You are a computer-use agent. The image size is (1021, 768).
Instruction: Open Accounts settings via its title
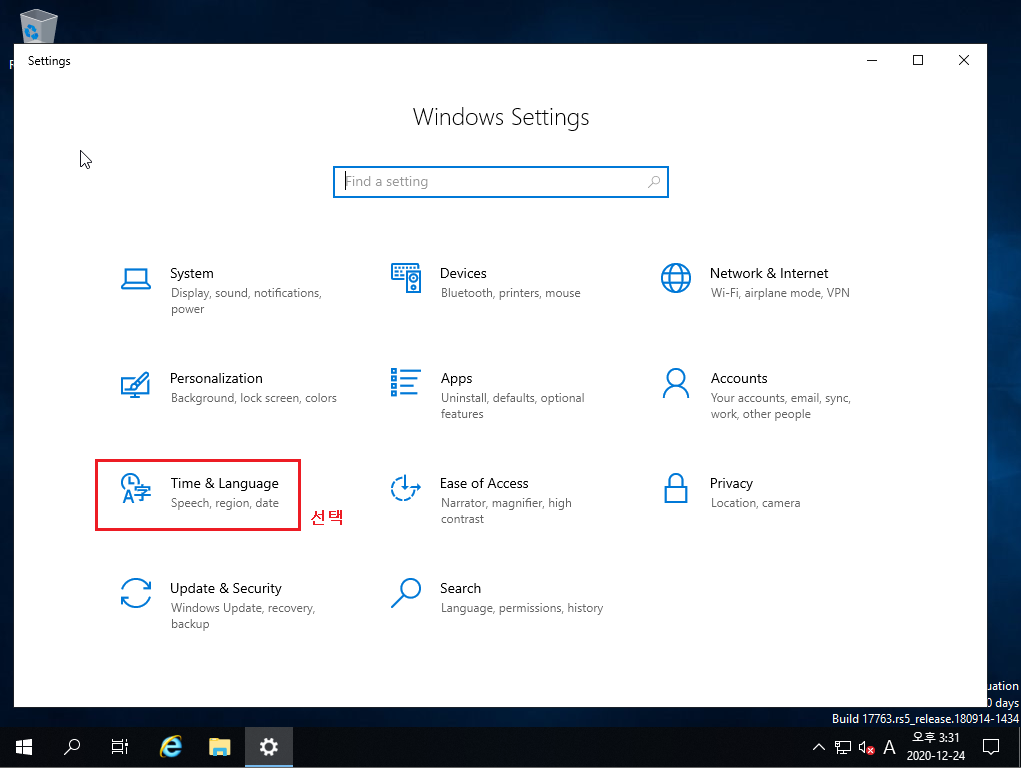[739, 378]
